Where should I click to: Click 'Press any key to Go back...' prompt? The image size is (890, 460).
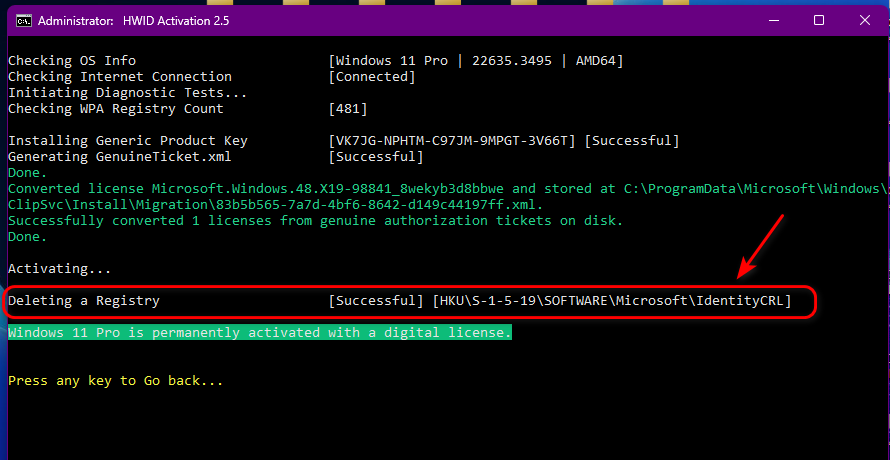coord(116,380)
